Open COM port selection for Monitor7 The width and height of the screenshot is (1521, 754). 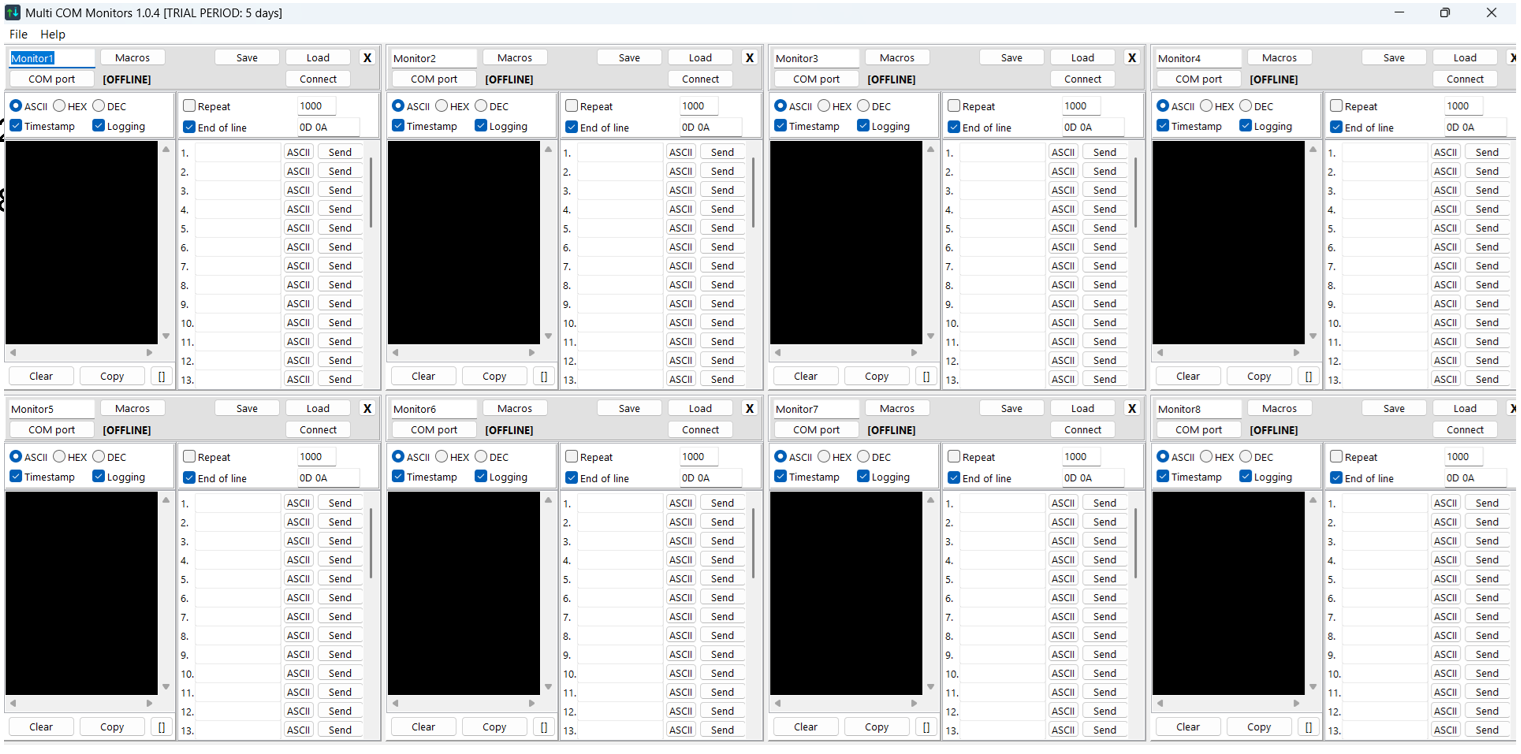[x=815, y=429]
